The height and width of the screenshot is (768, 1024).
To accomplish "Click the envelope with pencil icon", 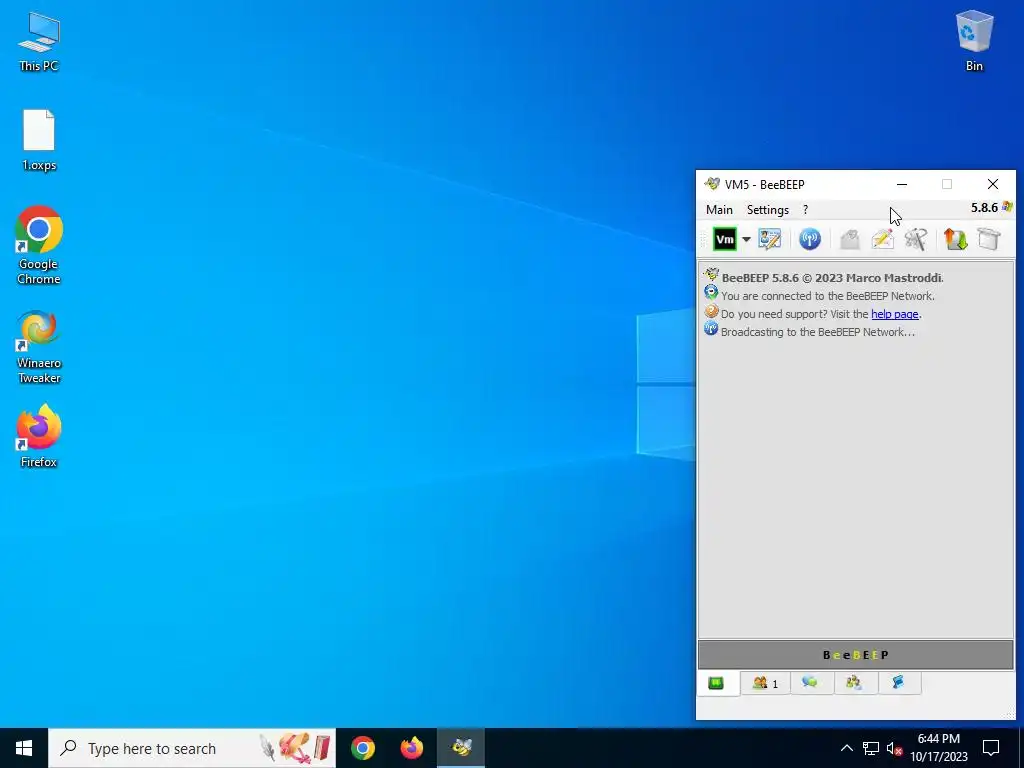I will pyautogui.click(x=882, y=239).
